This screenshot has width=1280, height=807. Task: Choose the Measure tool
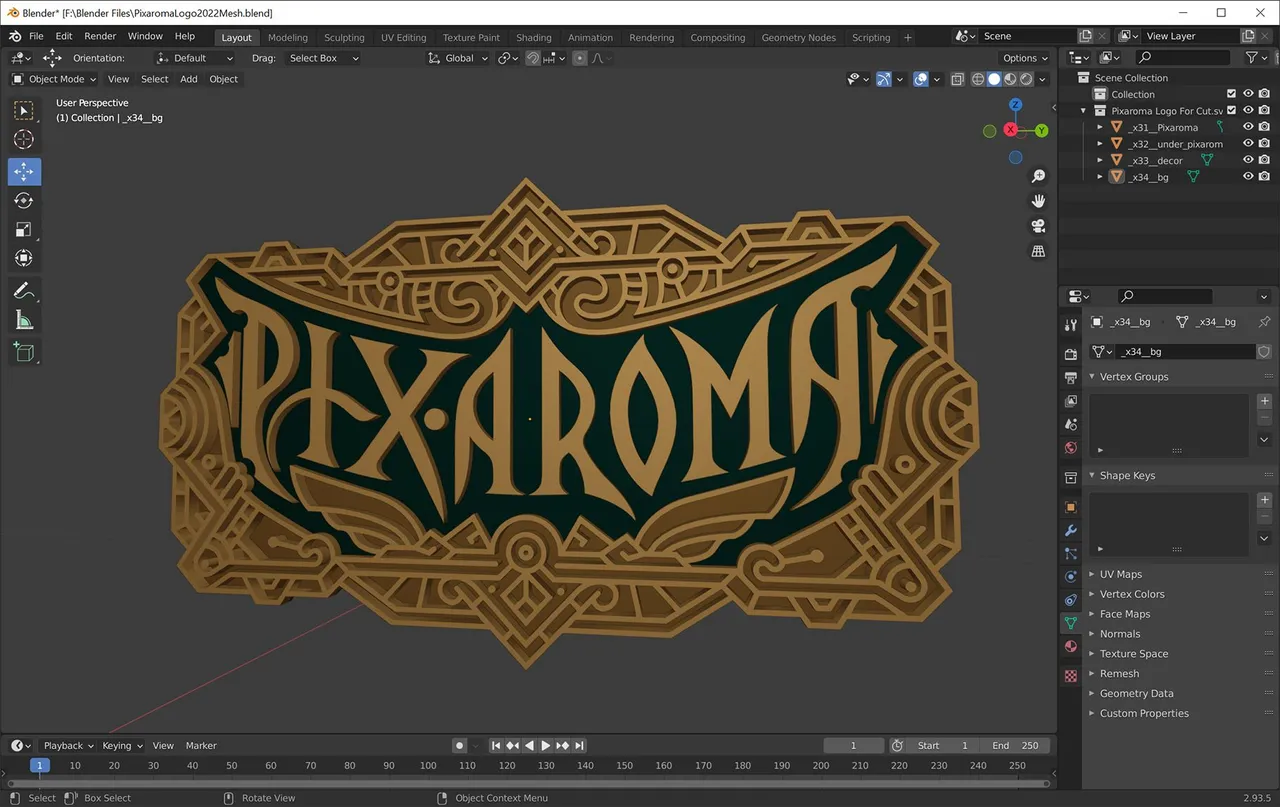(24, 320)
